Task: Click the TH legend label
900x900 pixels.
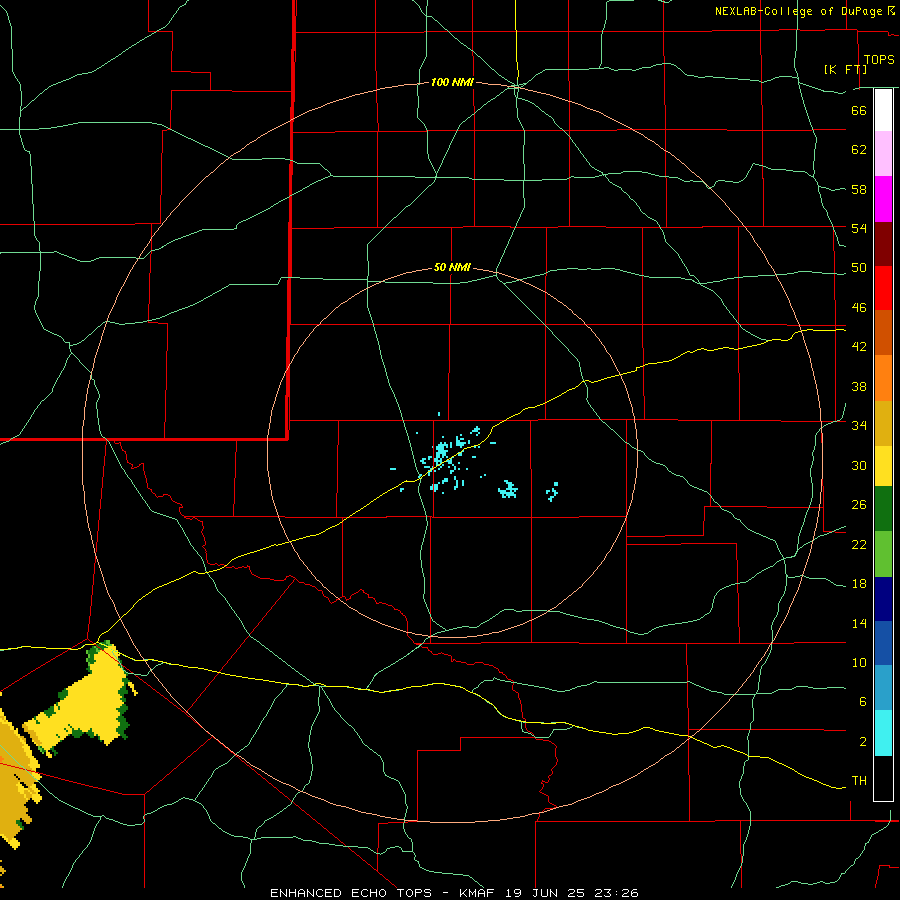Action: [859, 781]
